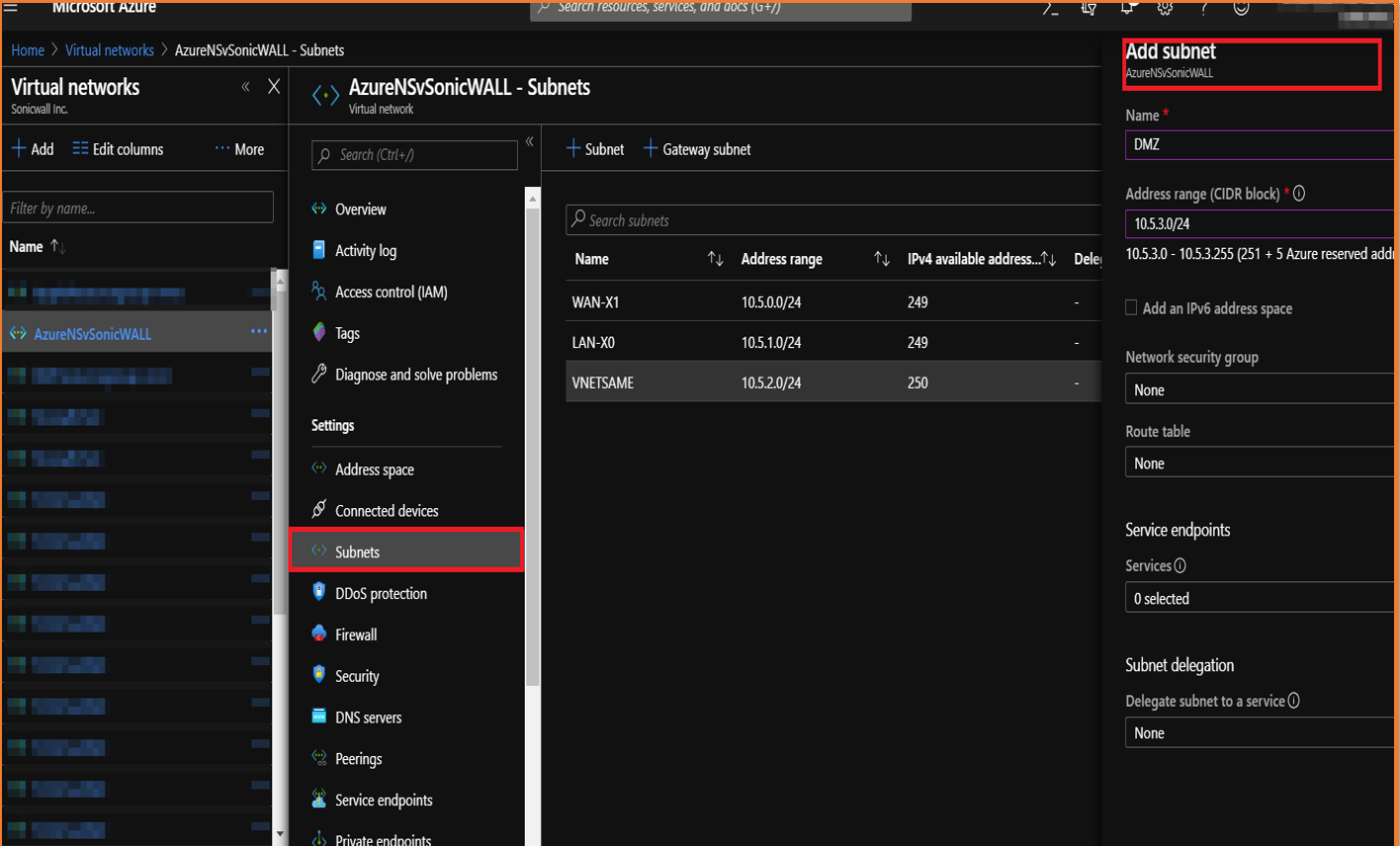Select the LAN-X0 subnet row
The width and height of the screenshot is (1400, 846).
[833, 342]
